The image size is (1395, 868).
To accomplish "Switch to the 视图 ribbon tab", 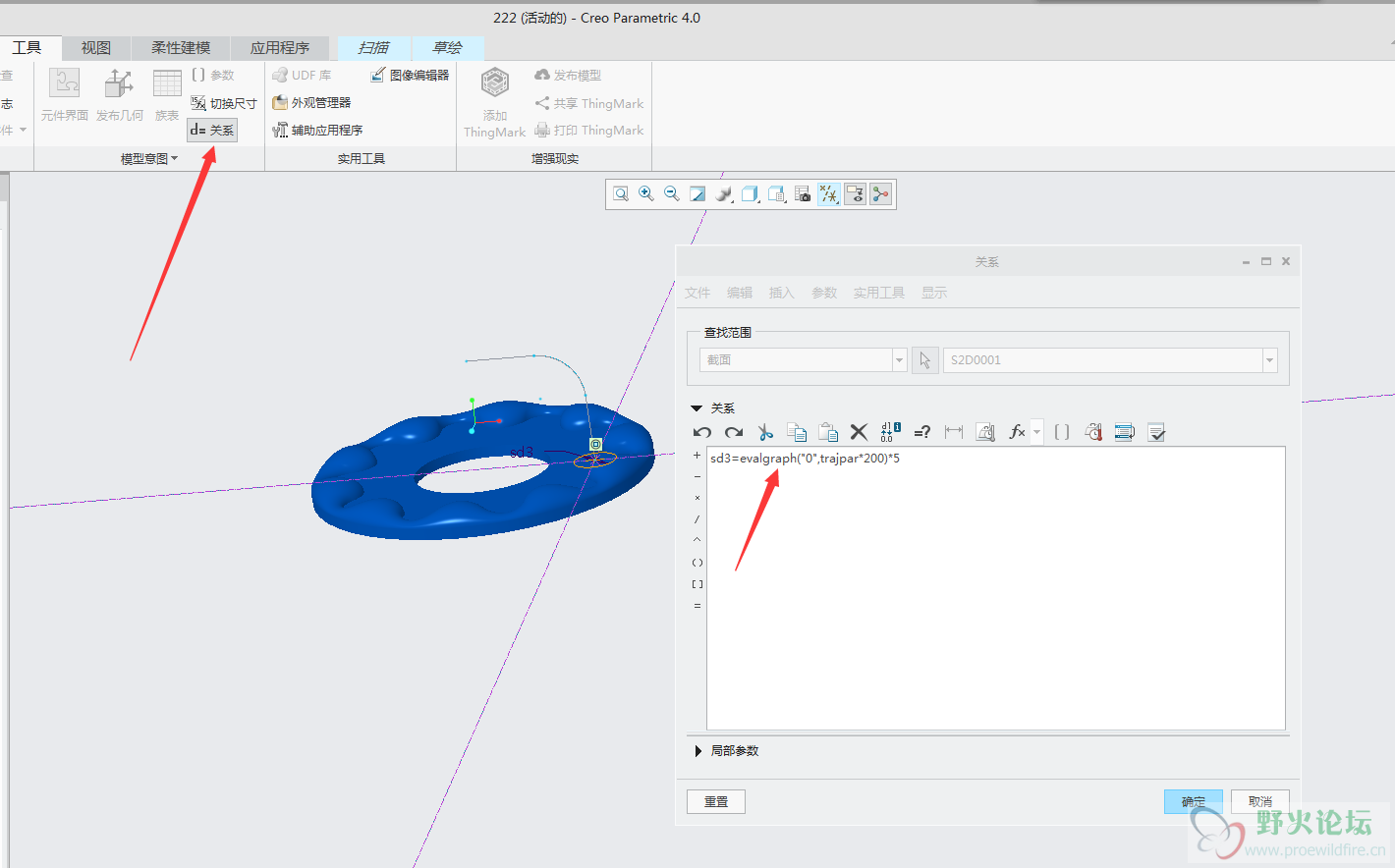I will click(96, 48).
